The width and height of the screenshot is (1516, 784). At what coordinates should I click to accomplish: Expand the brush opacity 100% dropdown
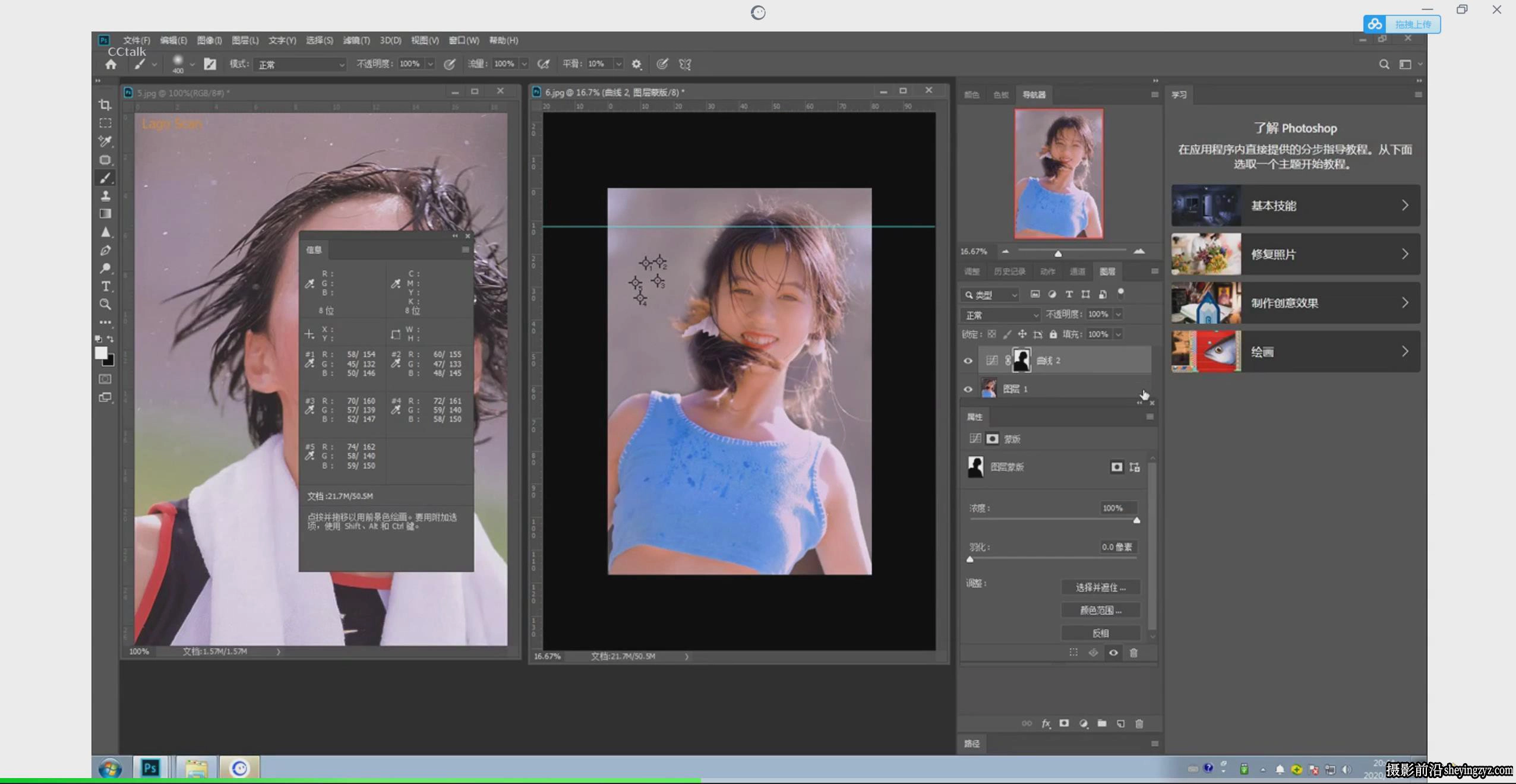(x=430, y=64)
